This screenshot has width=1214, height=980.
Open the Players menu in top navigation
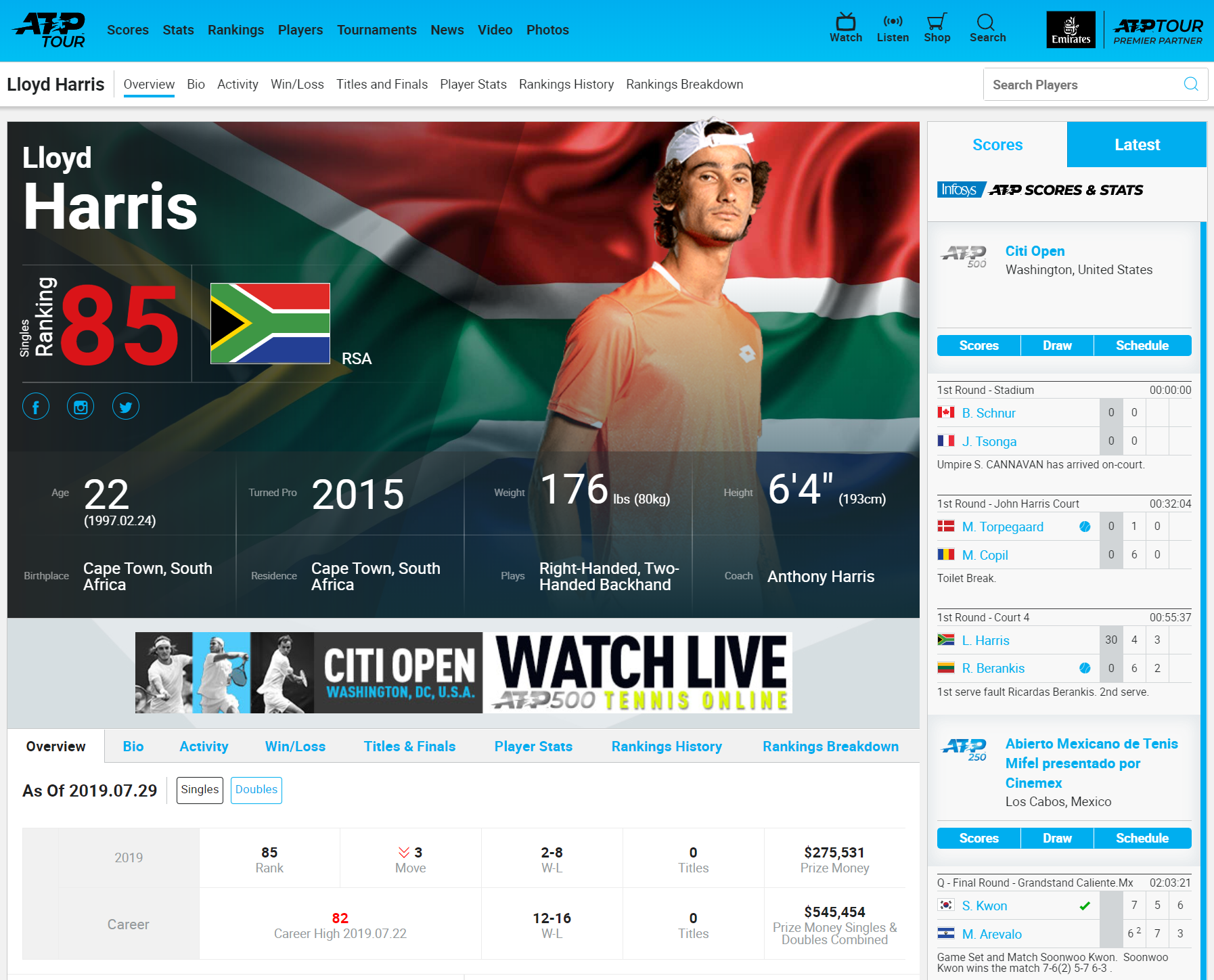(300, 30)
